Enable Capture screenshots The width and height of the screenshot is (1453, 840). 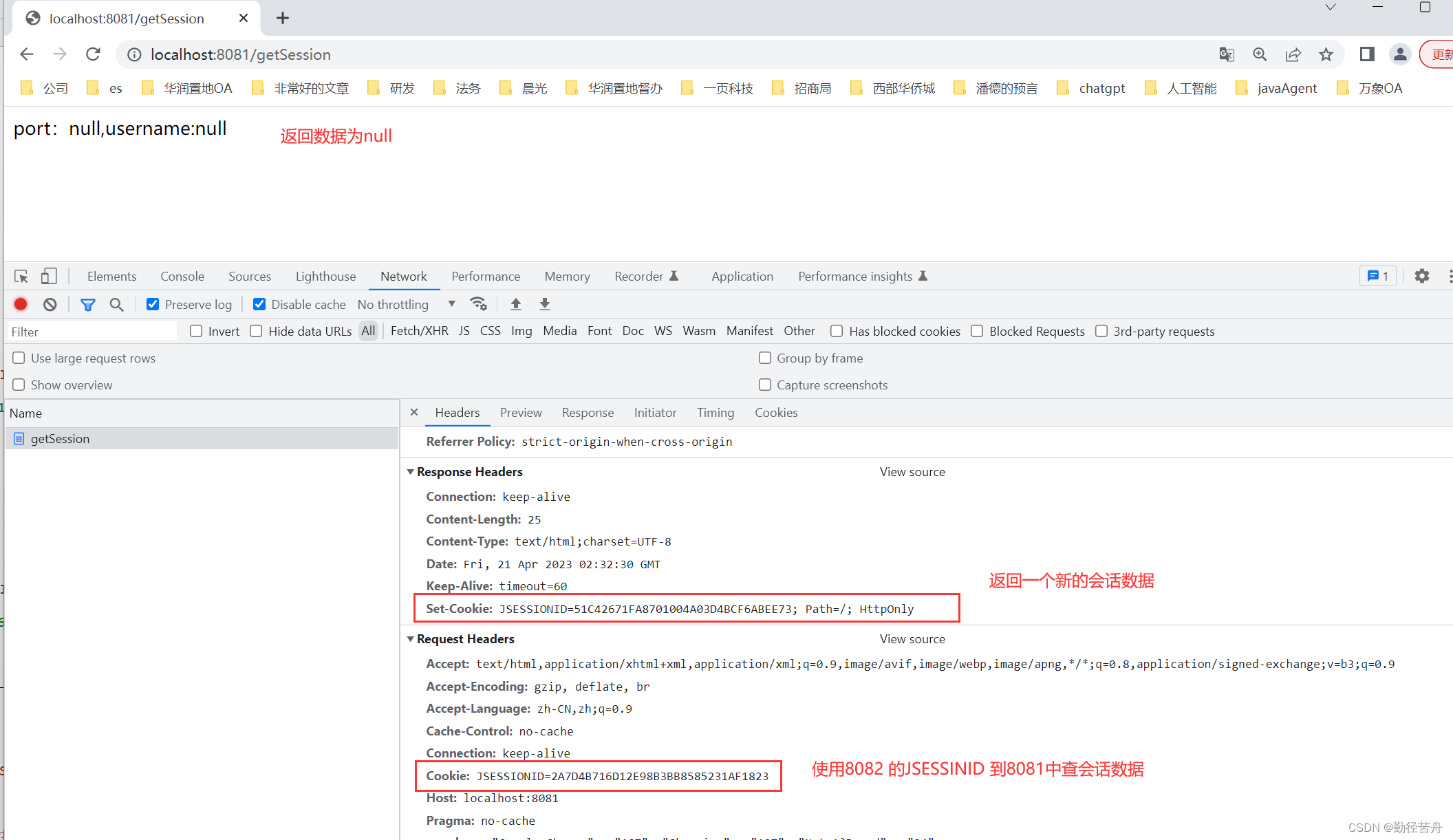point(765,385)
